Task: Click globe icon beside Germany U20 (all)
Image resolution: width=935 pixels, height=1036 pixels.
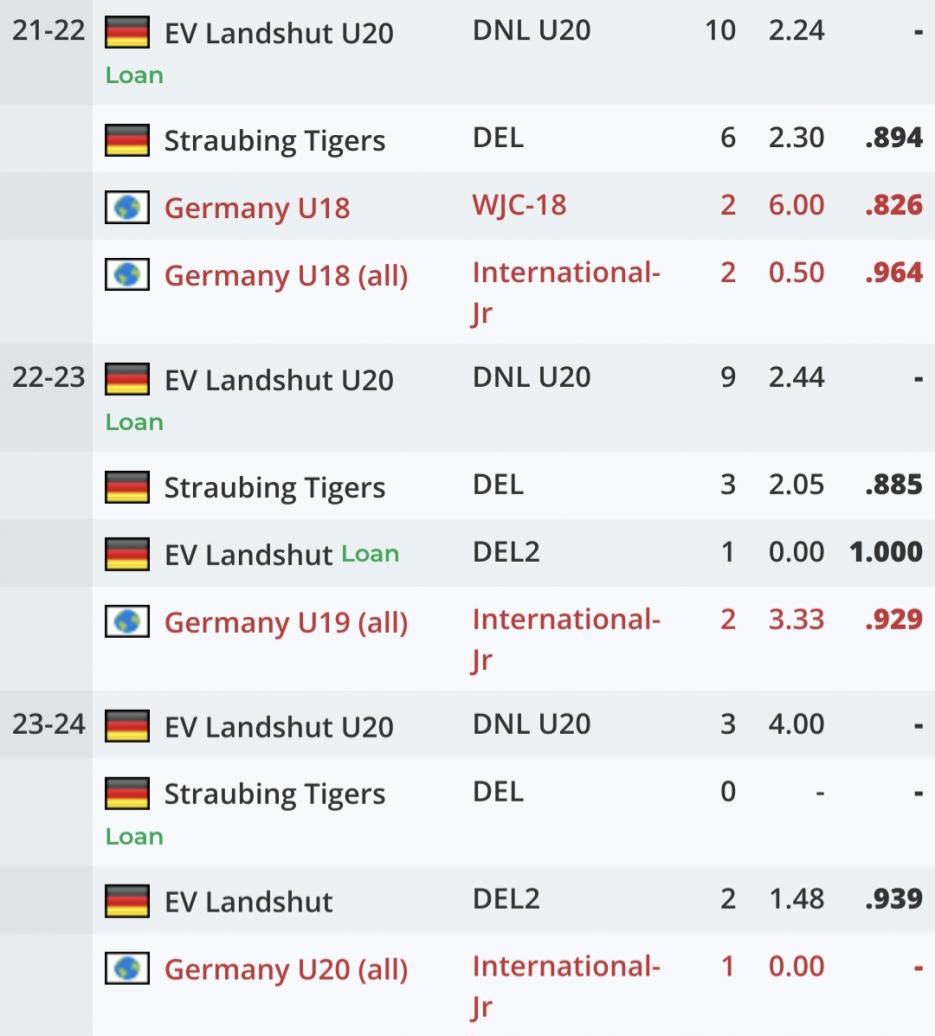Action: (x=127, y=968)
